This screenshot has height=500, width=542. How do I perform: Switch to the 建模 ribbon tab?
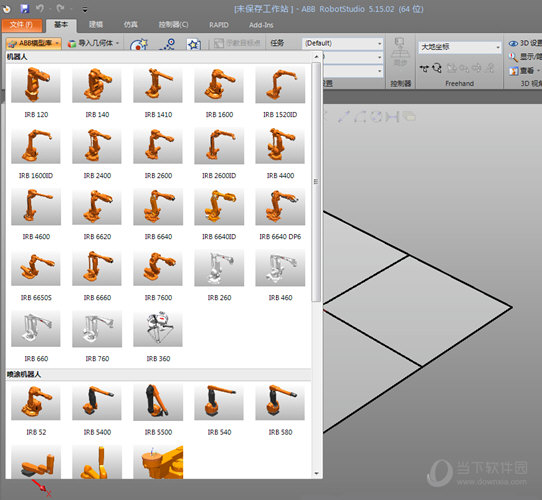pos(96,25)
